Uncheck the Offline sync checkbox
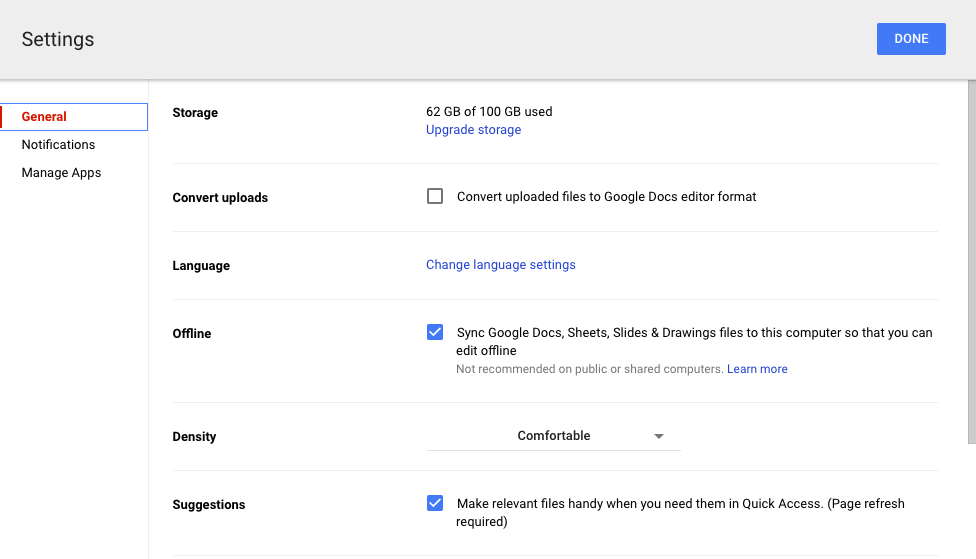 point(434,332)
